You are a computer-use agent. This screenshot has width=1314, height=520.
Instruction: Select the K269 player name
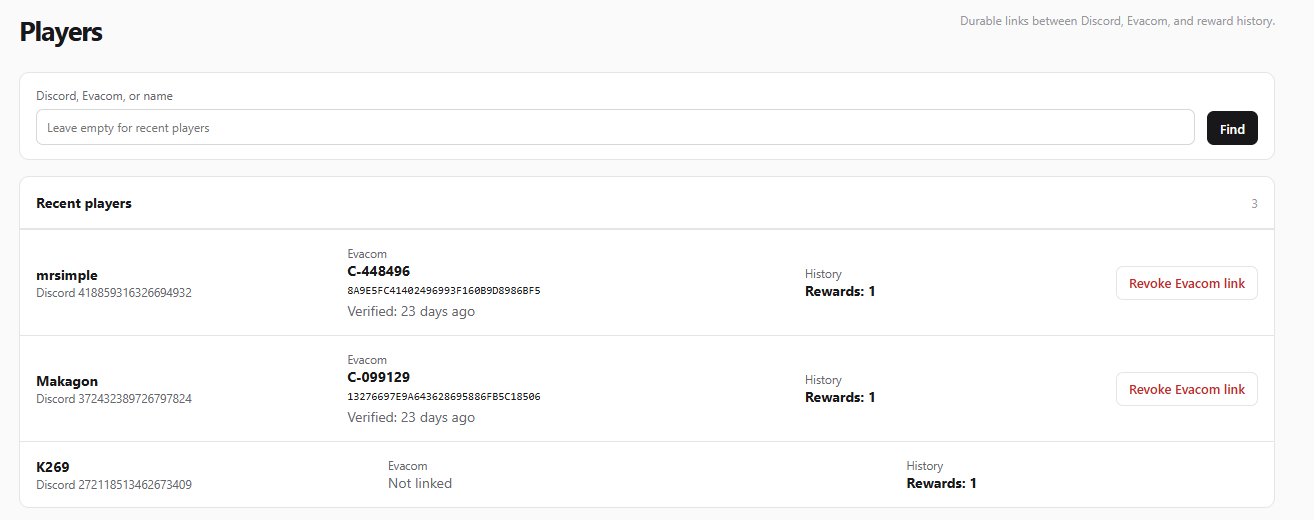point(53,467)
